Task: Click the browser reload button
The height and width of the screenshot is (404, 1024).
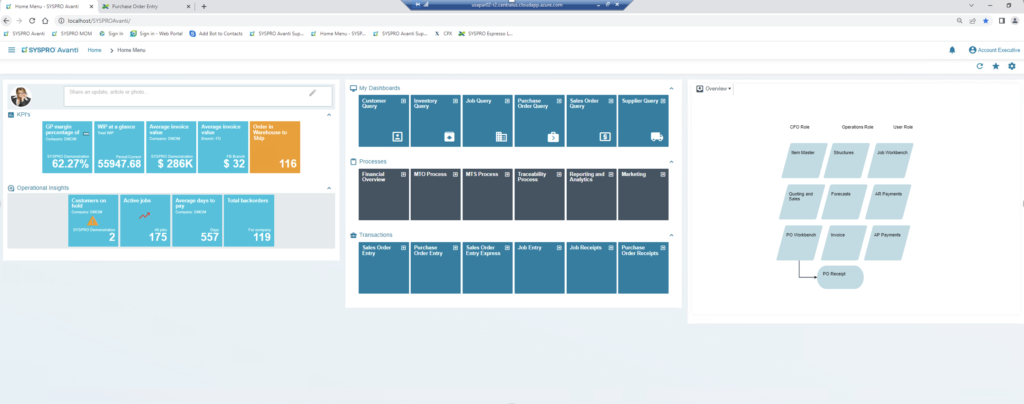Action: (32, 21)
